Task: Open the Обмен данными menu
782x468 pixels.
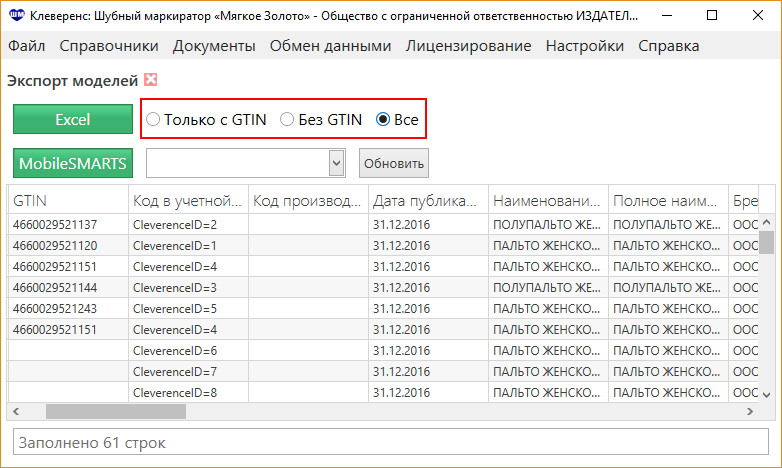Action: (x=330, y=46)
